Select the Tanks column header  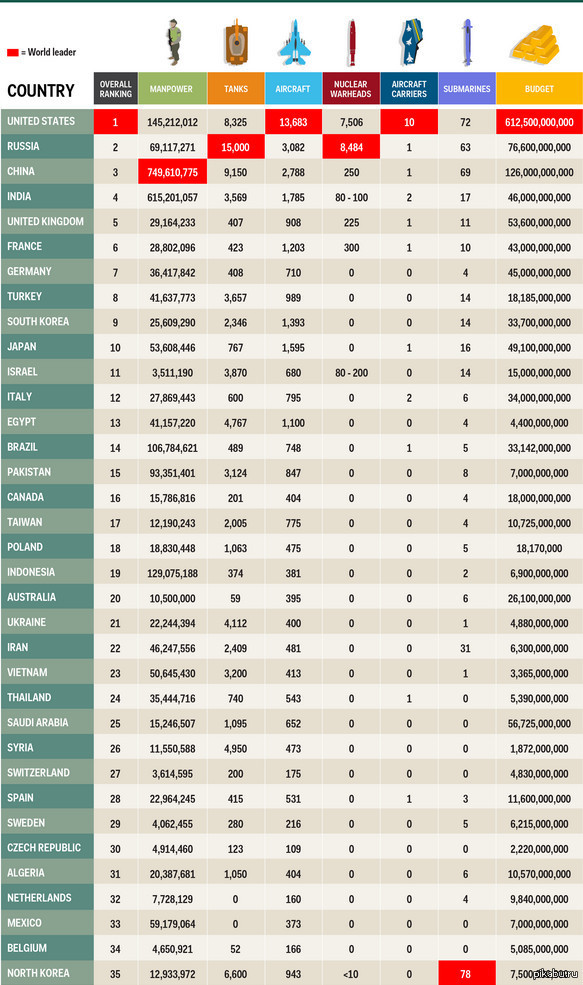[x=236, y=89]
